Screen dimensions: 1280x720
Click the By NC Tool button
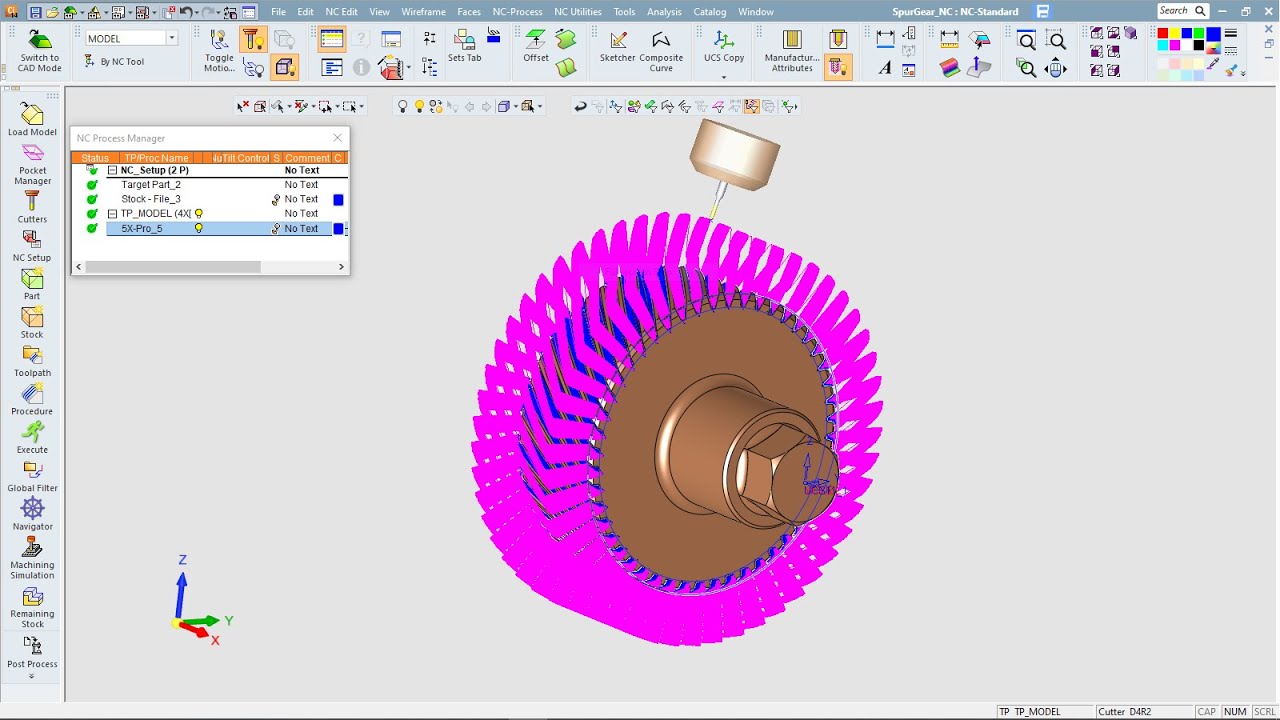click(113, 62)
